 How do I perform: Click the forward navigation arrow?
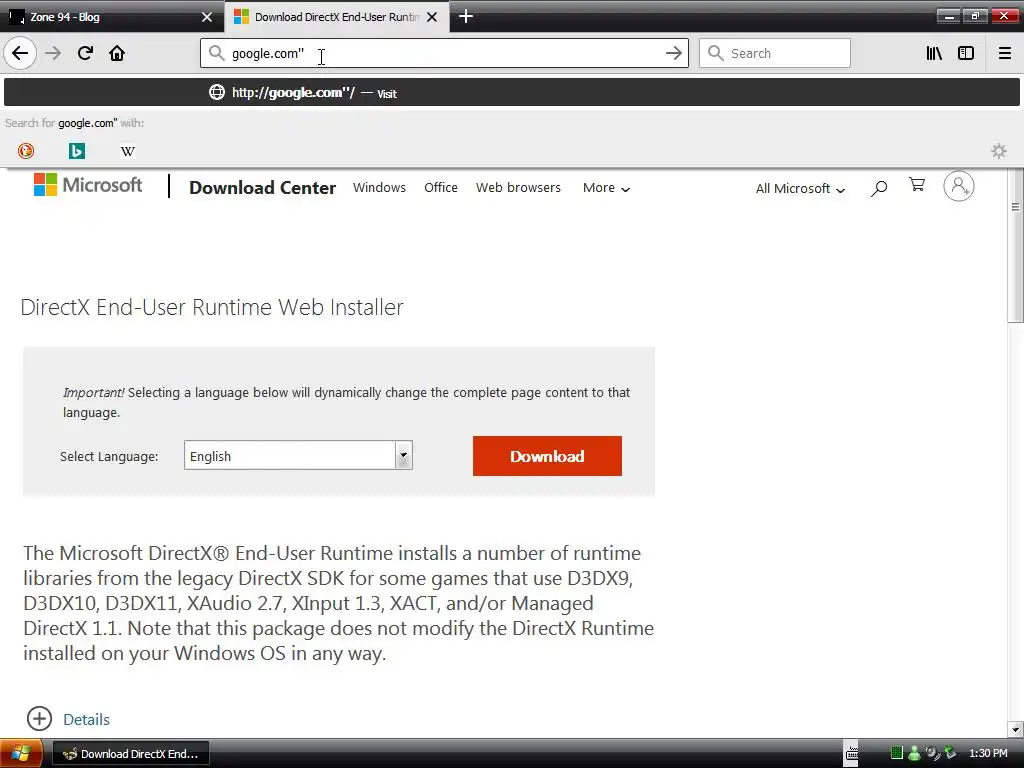pos(54,53)
